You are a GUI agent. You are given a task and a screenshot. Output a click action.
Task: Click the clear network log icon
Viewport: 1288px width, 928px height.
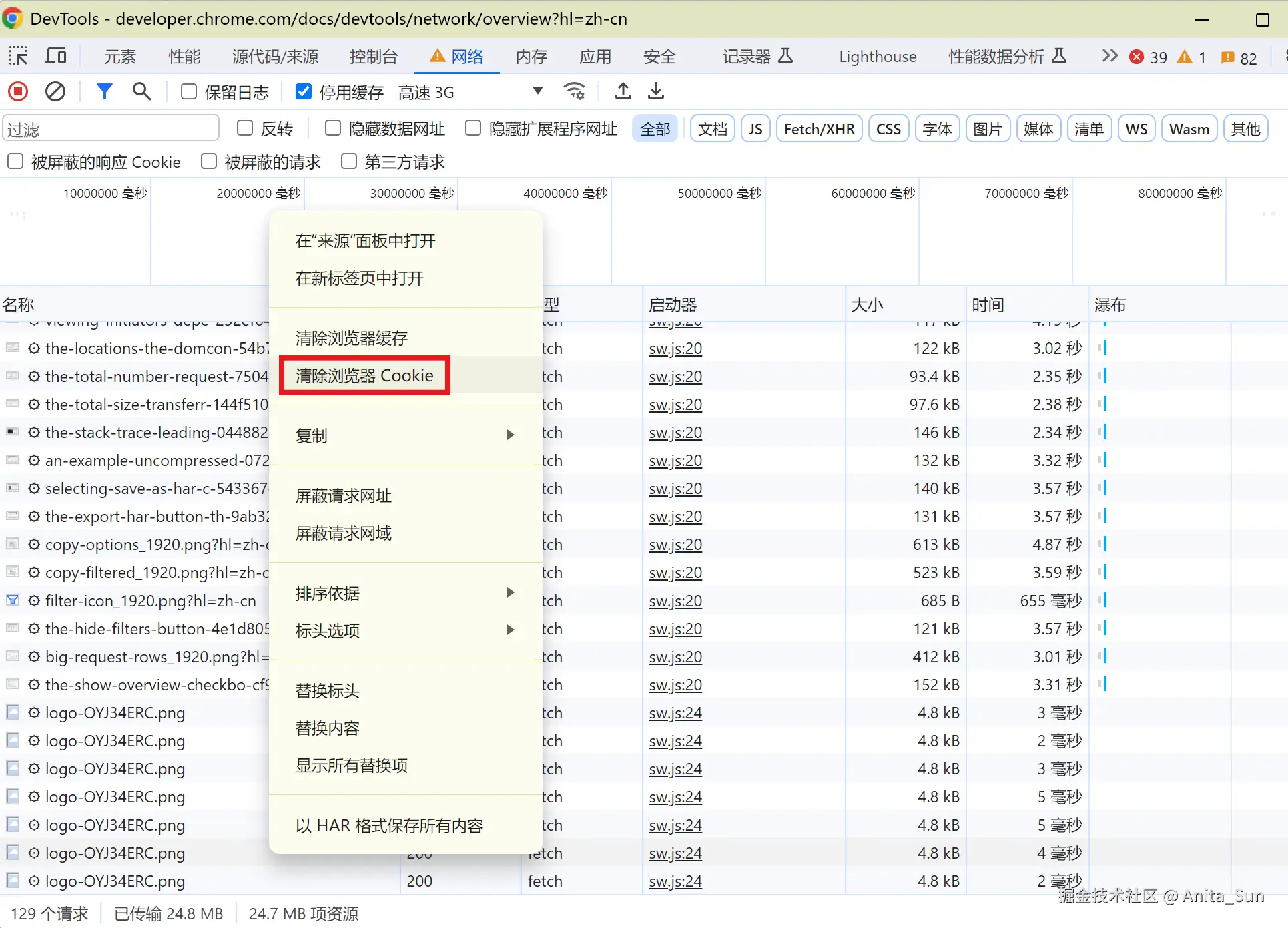55,91
